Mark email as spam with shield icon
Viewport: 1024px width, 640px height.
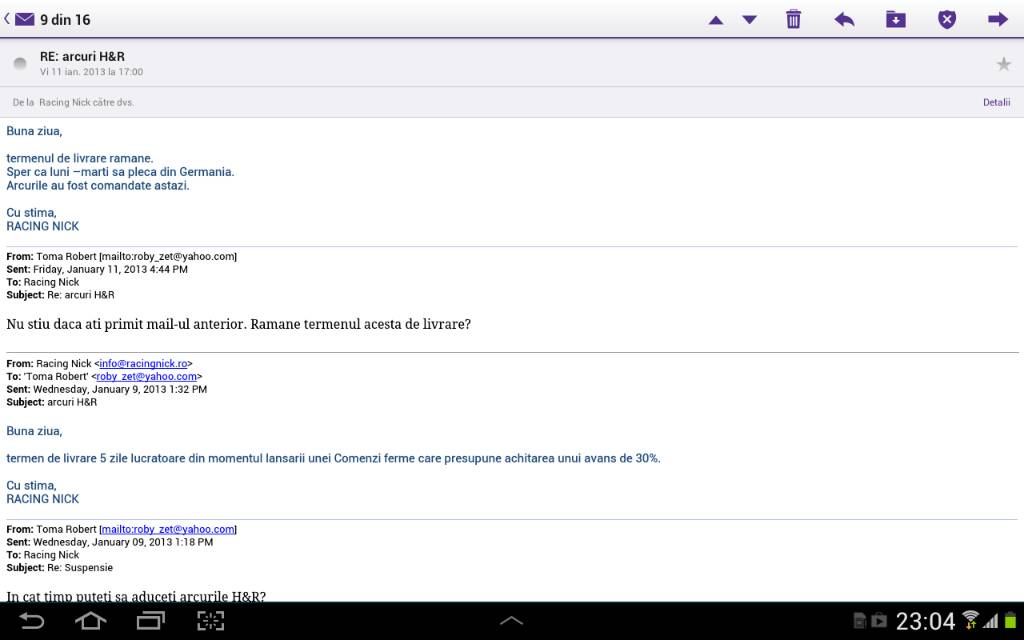coord(947,20)
